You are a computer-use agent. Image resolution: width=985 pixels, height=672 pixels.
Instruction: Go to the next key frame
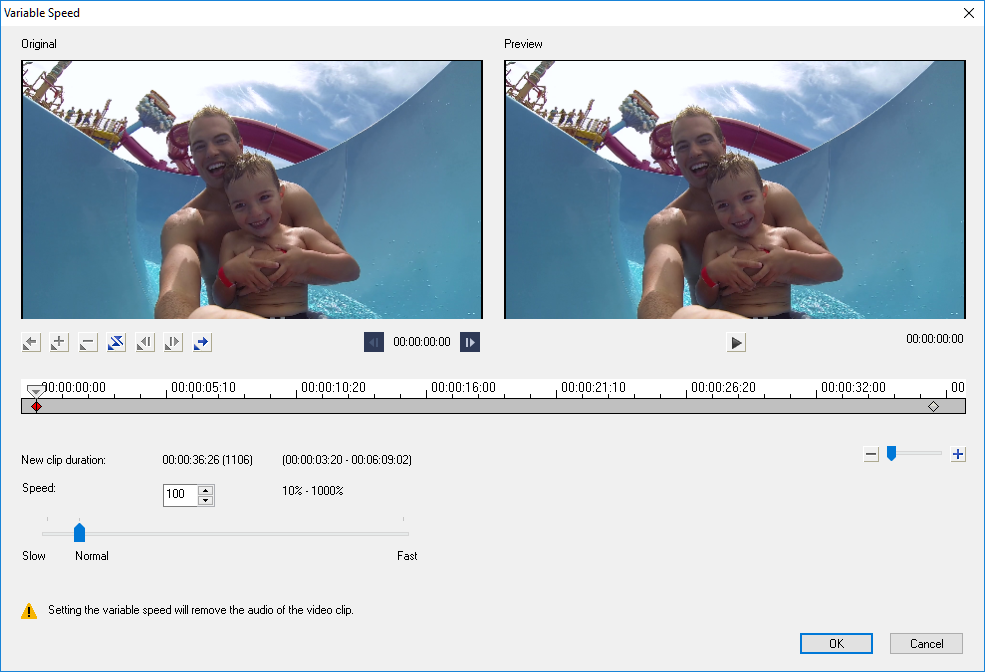tap(202, 342)
